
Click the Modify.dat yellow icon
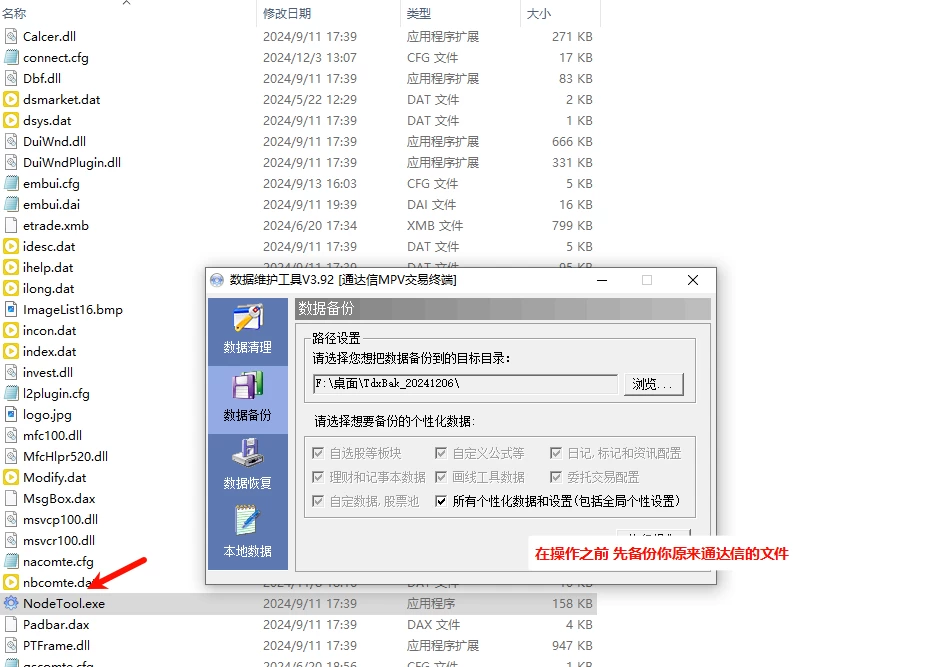11,477
